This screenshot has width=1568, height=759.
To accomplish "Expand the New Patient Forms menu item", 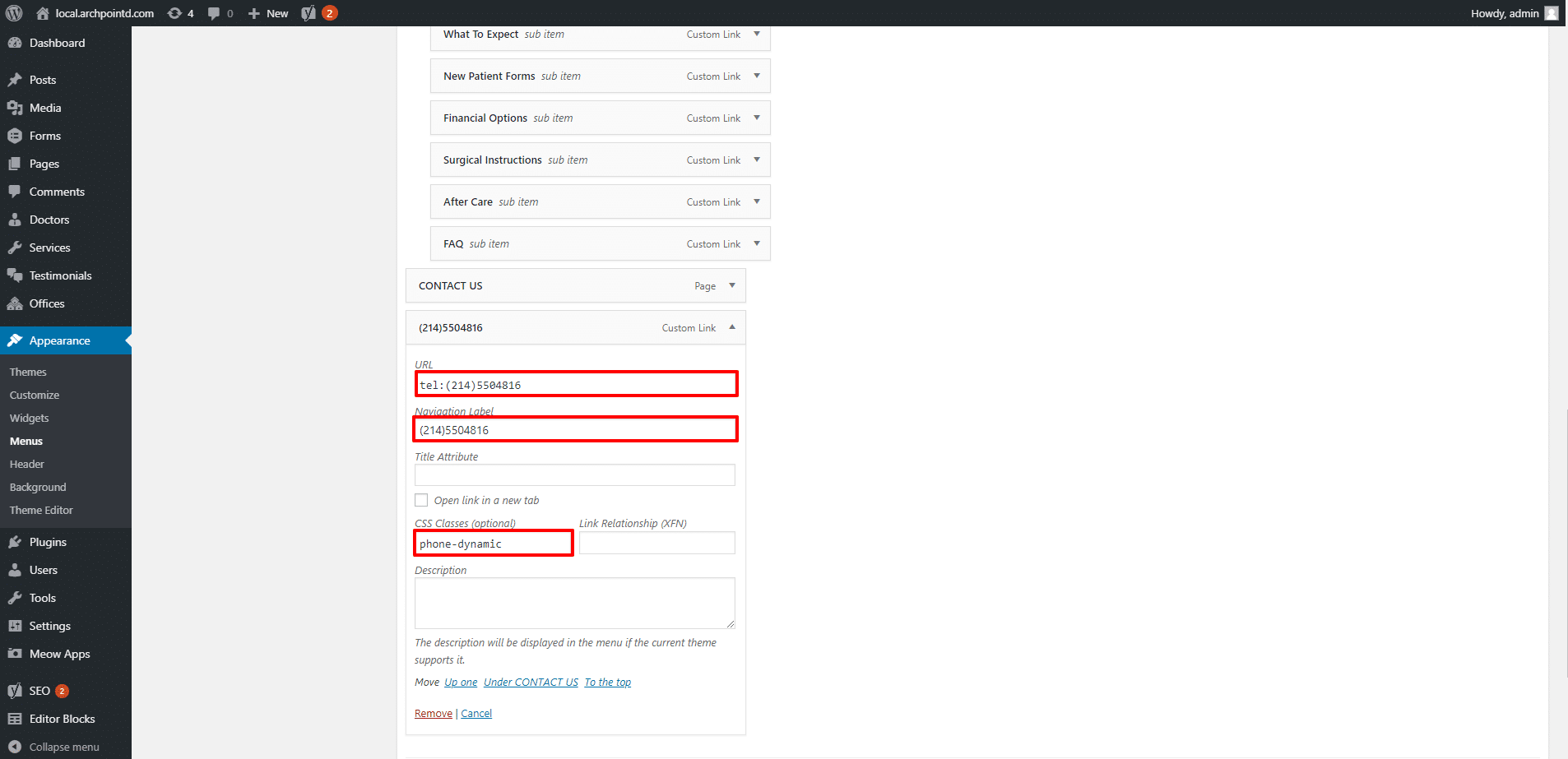I will [x=757, y=76].
